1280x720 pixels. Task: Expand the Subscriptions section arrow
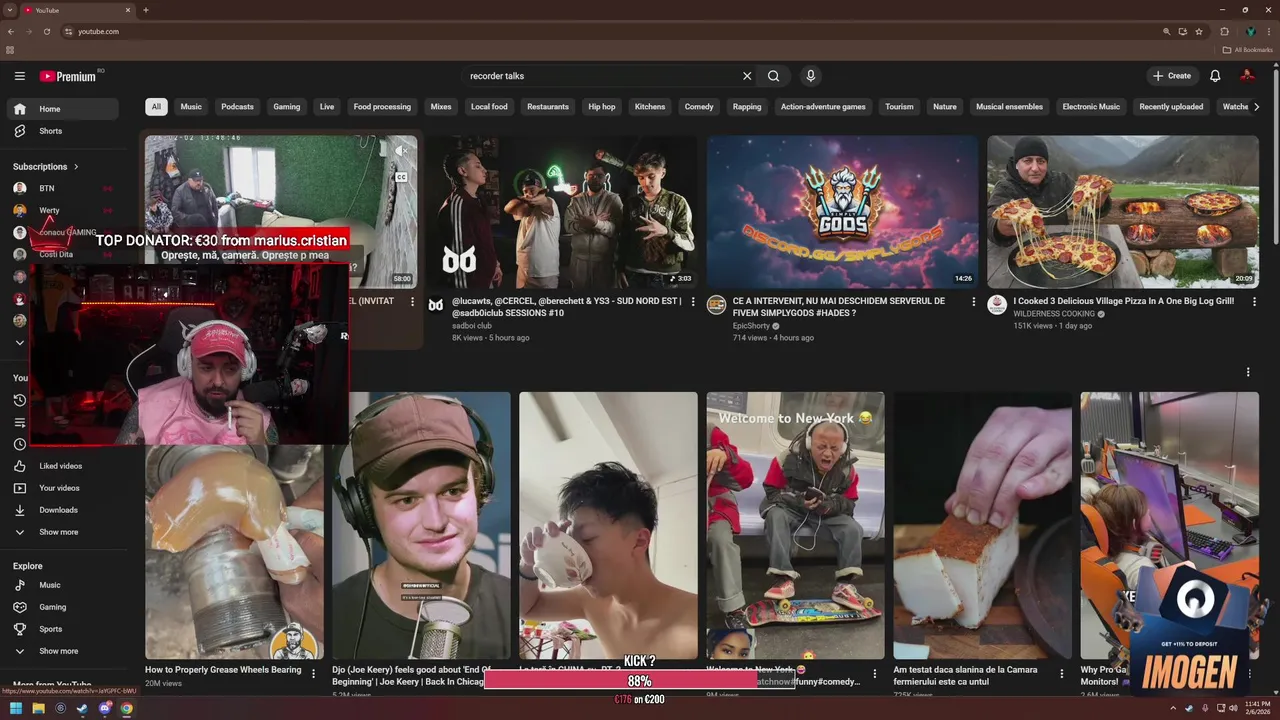(76, 167)
